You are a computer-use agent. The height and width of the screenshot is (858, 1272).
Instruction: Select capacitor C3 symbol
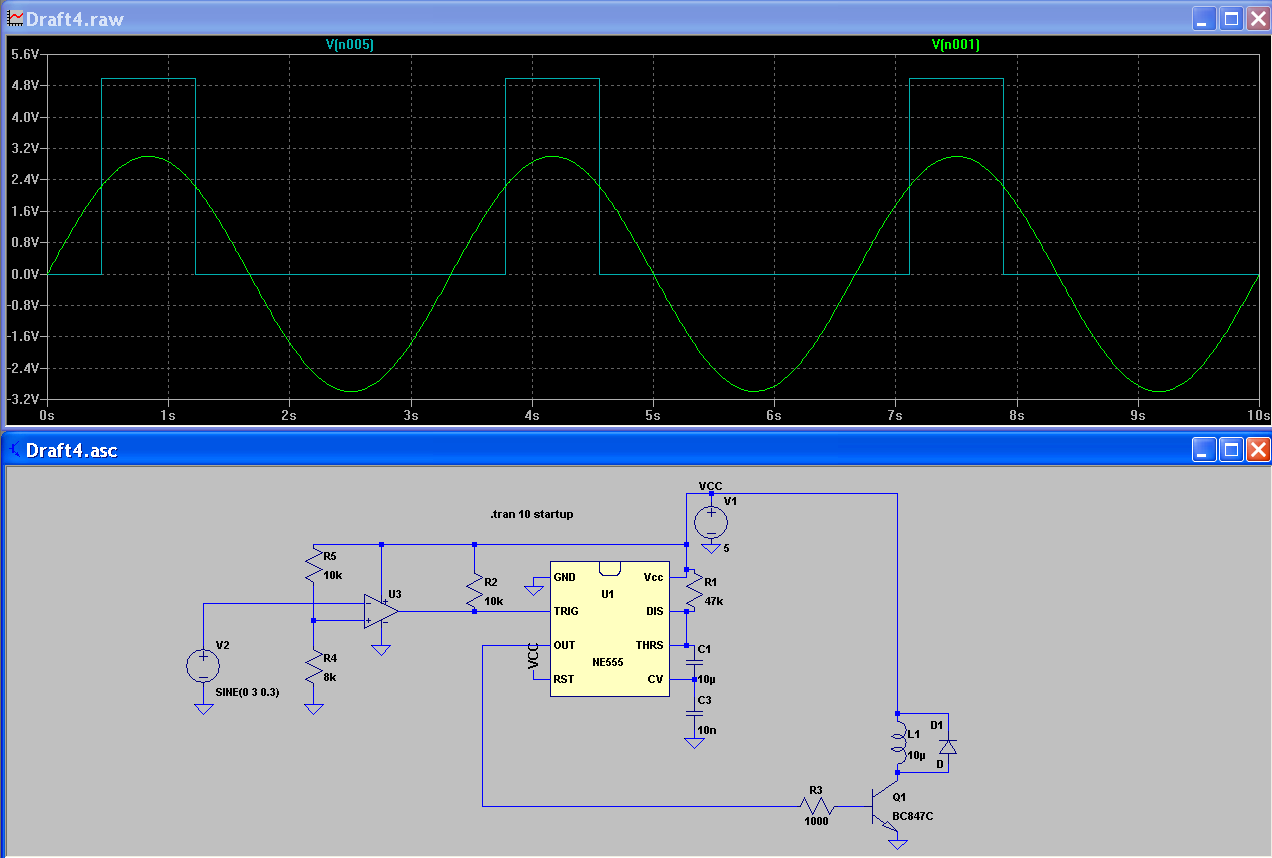tap(693, 712)
